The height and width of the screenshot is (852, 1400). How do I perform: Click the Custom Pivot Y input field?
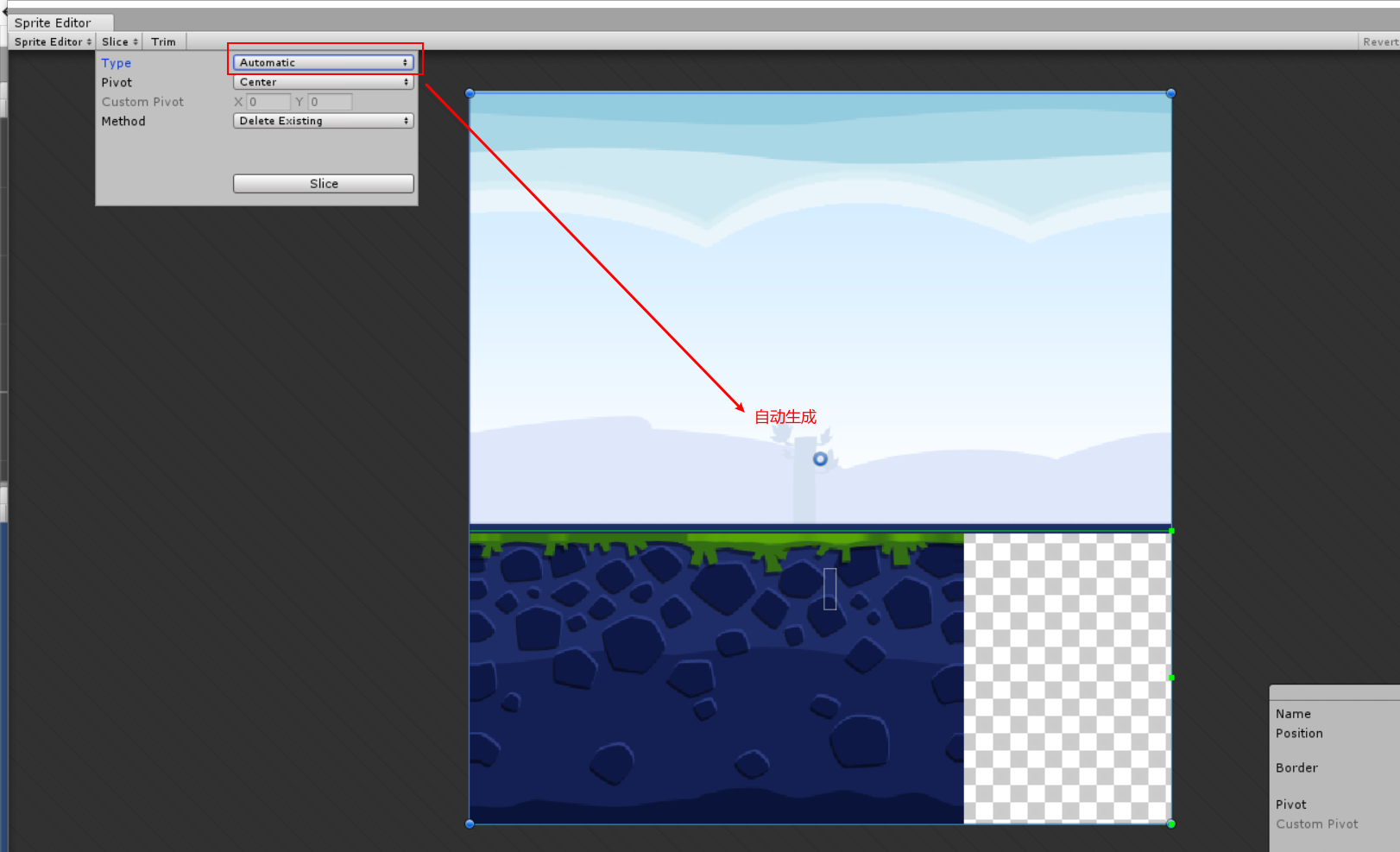point(329,101)
